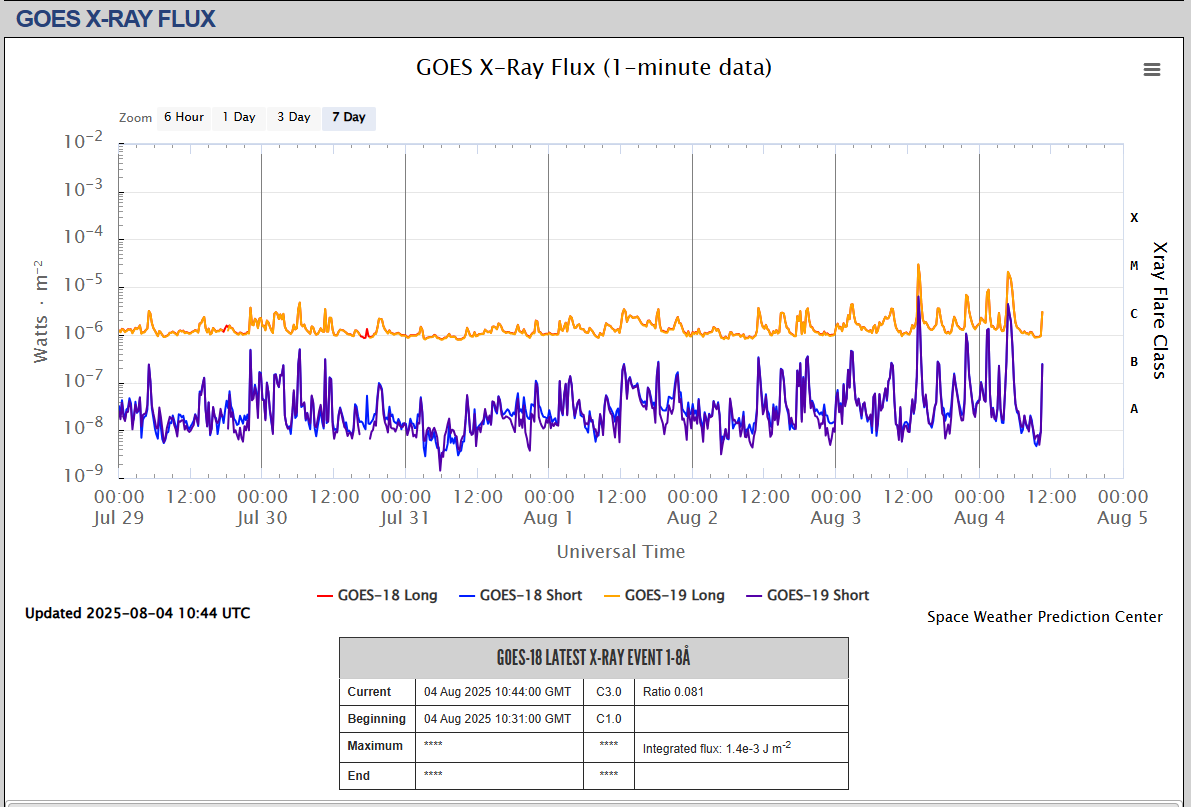Click the GOES-18 LATEST X-RAY EVENT table header

coord(594,658)
